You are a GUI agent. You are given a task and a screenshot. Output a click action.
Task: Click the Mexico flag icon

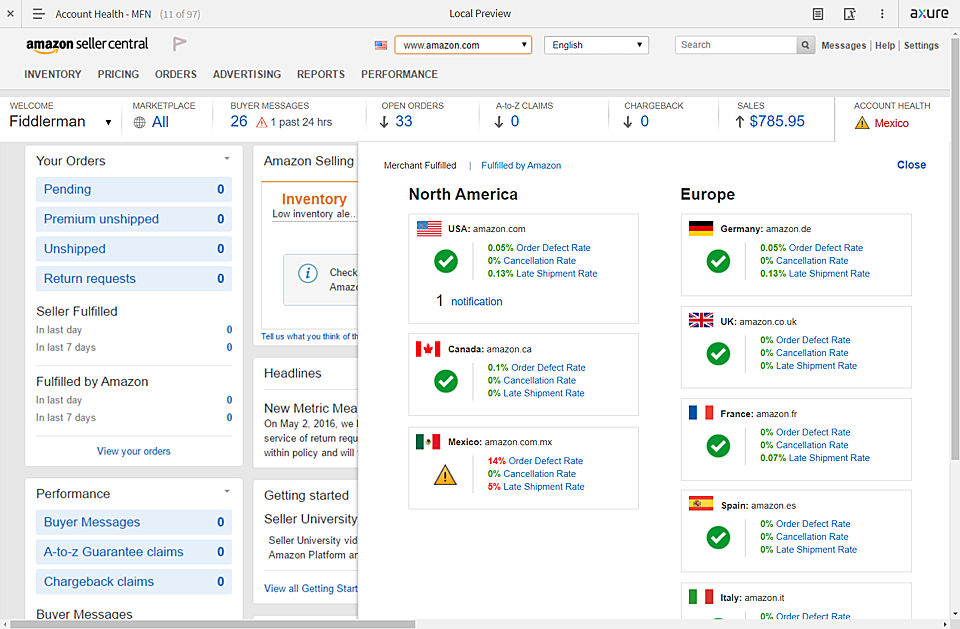pos(428,442)
